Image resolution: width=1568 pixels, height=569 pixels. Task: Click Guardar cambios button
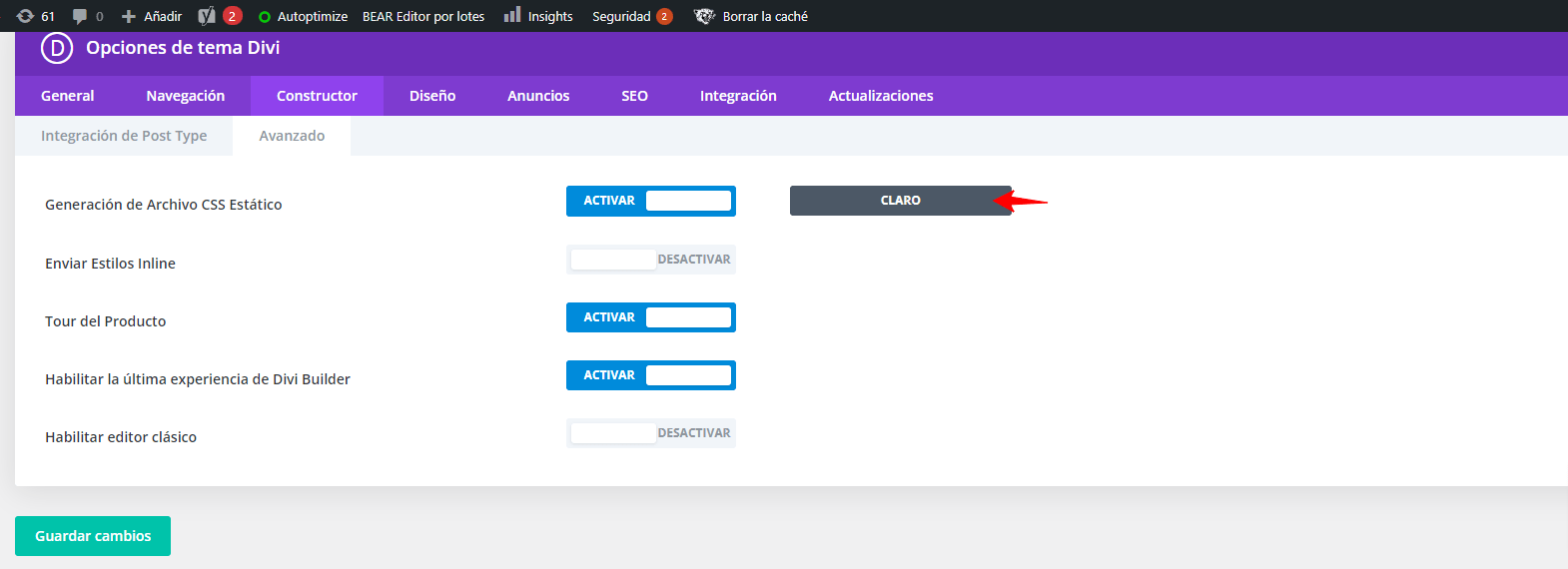[93, 536]
